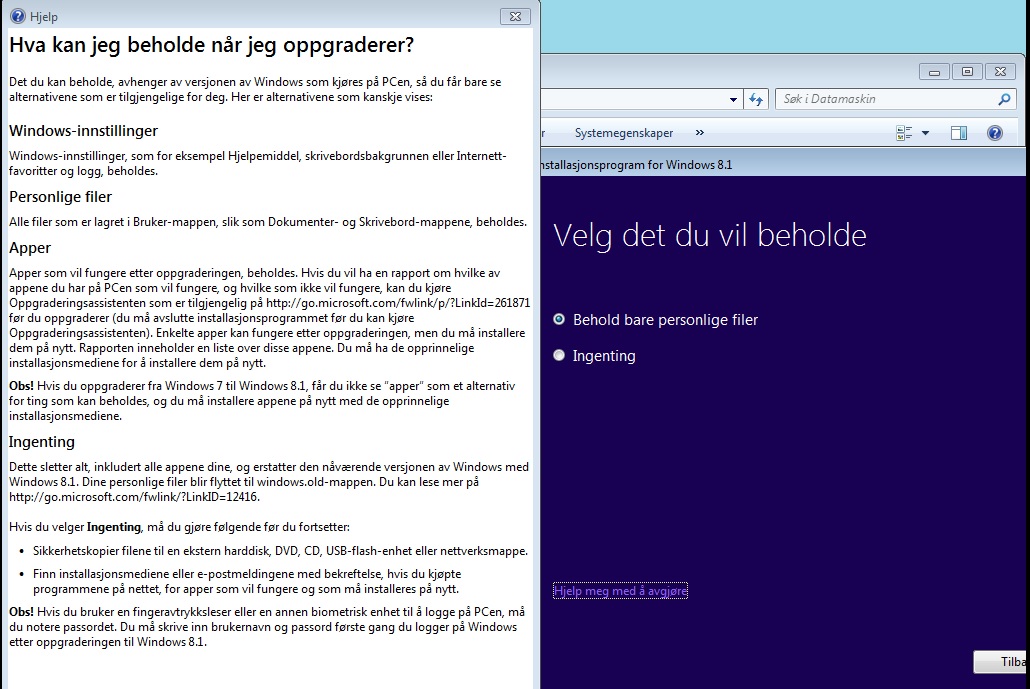Click the Windows 8.1 installer title bar

785,164
